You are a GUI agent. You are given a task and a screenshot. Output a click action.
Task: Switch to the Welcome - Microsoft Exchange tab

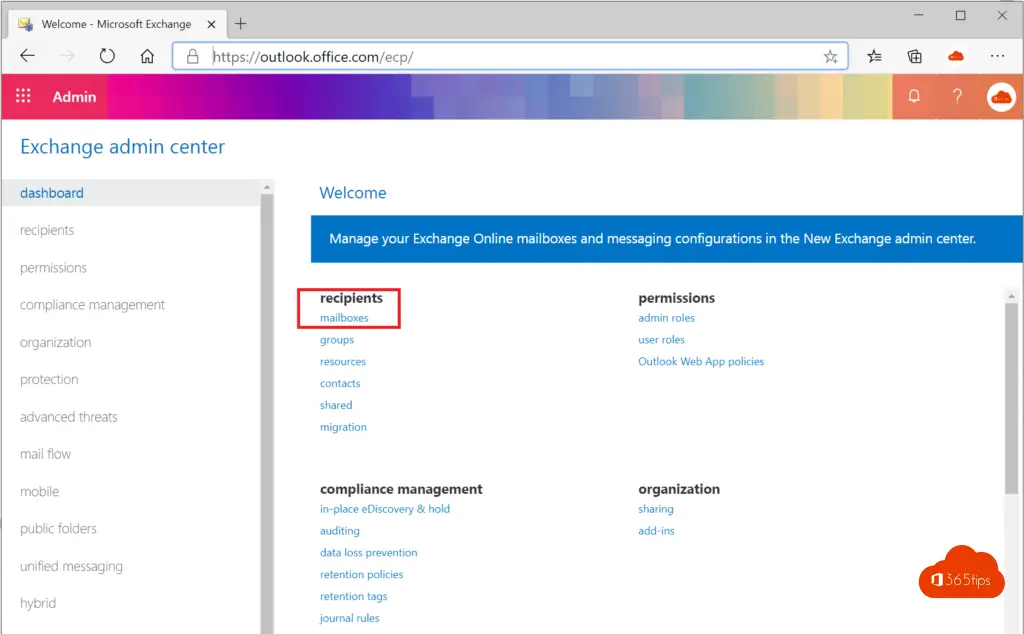pyautogui.click(x=117, y=24)
